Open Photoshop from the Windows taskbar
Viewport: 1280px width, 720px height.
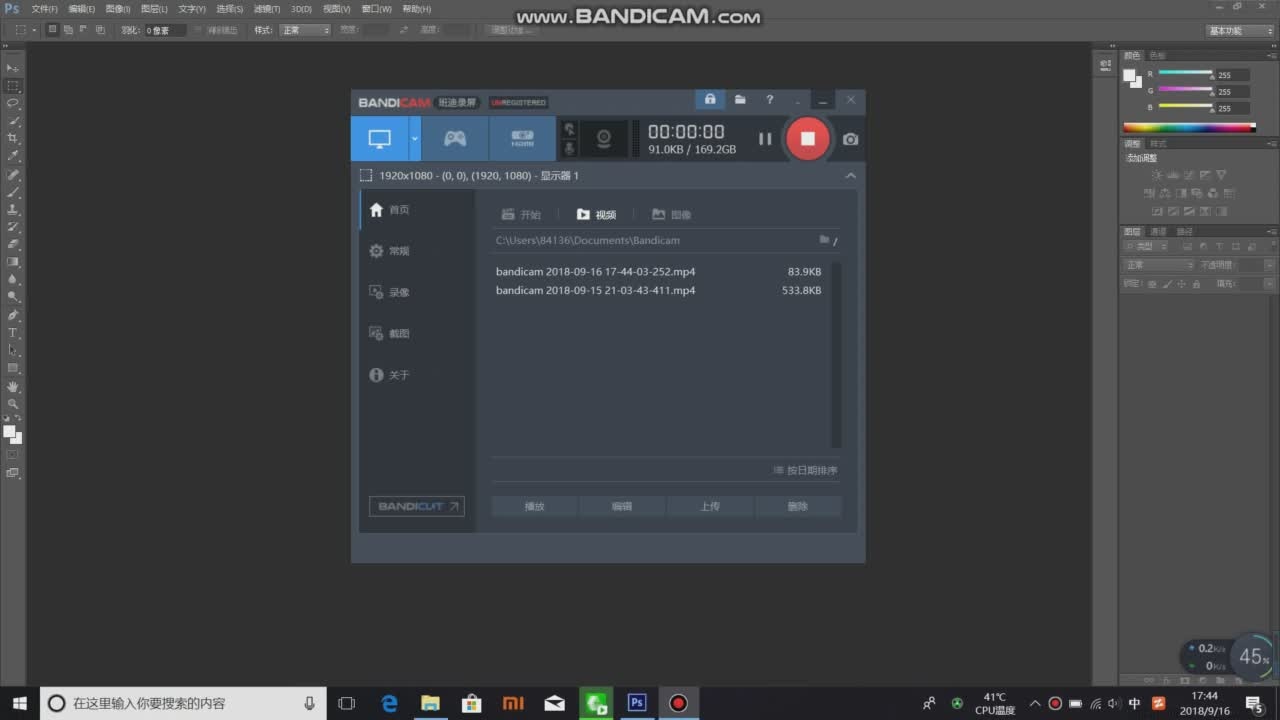click(x=637, y=703)
